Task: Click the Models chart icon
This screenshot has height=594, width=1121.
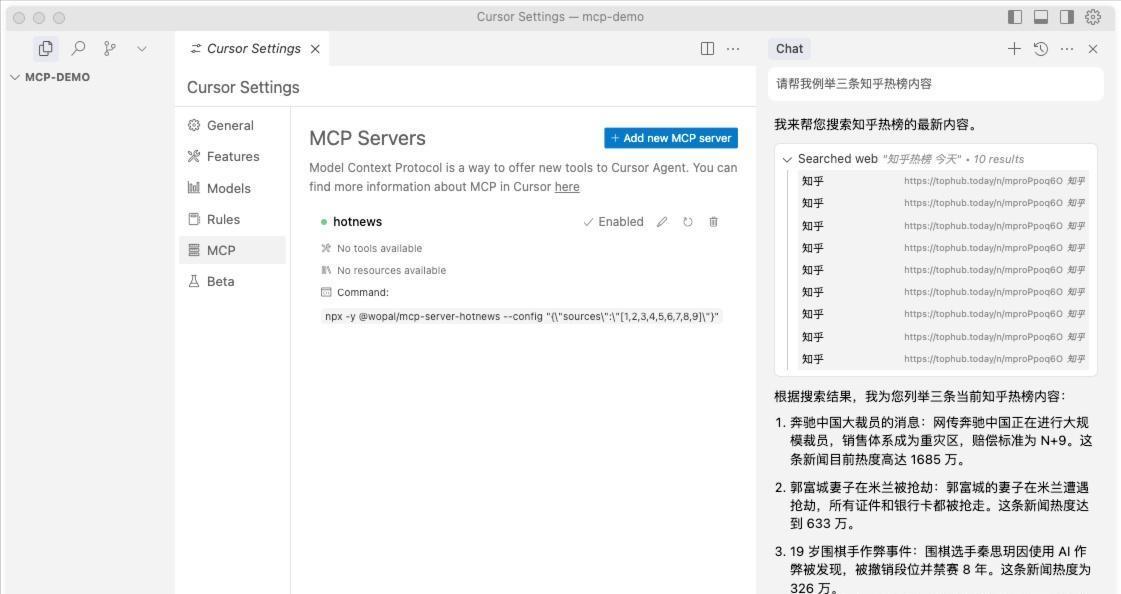Action: tap(194, 187)
